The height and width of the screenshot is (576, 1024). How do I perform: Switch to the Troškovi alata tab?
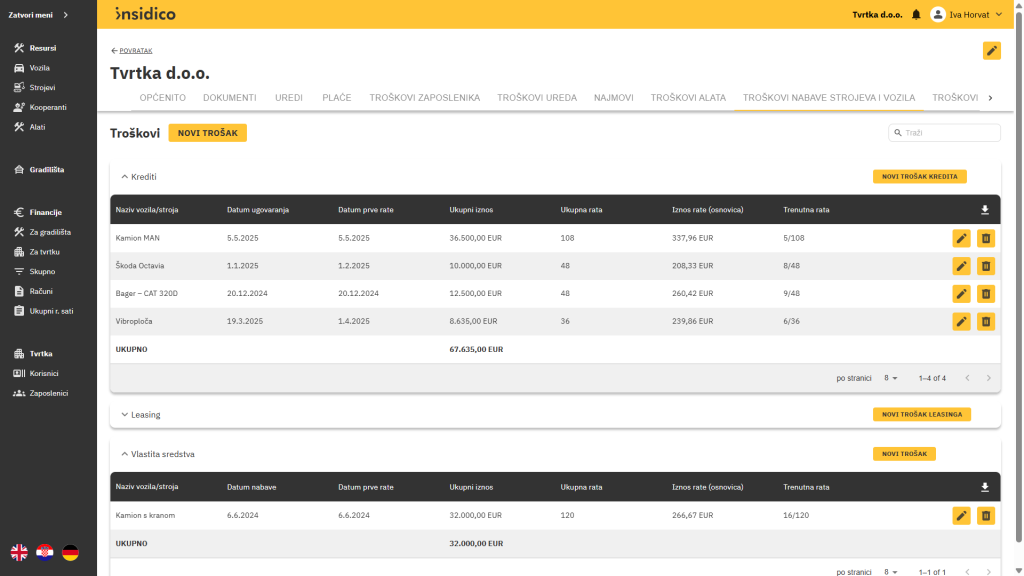point(688,98)
